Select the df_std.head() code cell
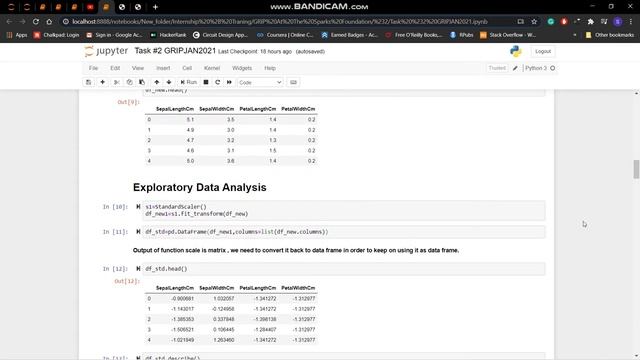640x360 pixels. pyautogui.click(x=344, y=269)
